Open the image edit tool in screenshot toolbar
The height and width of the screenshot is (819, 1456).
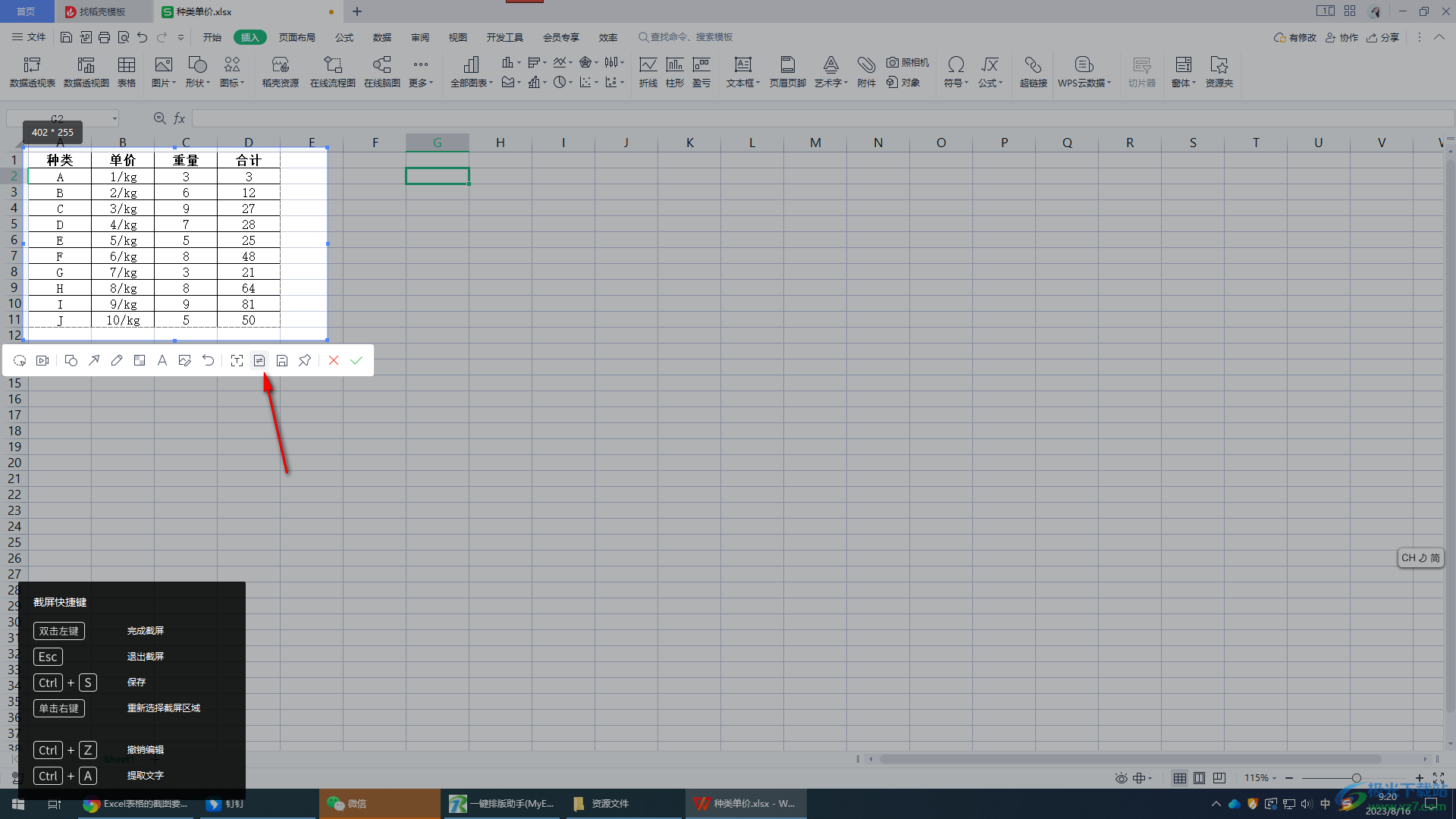185,361
